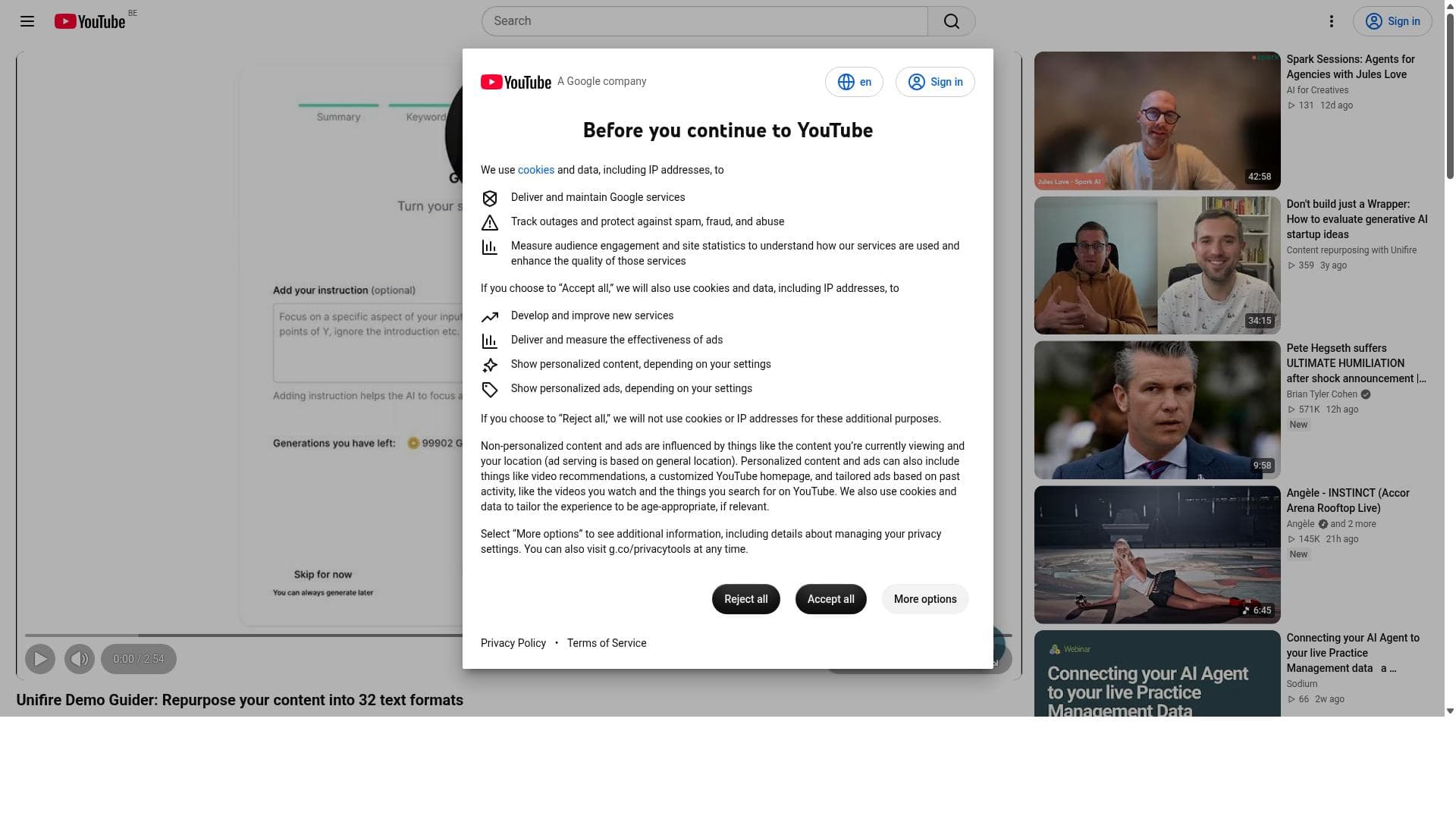Viewport: 1456px width, 819px height.
Task: Open 'Don't build just a Wrapper' thumbnail
Action: (x=1157, y=265)
